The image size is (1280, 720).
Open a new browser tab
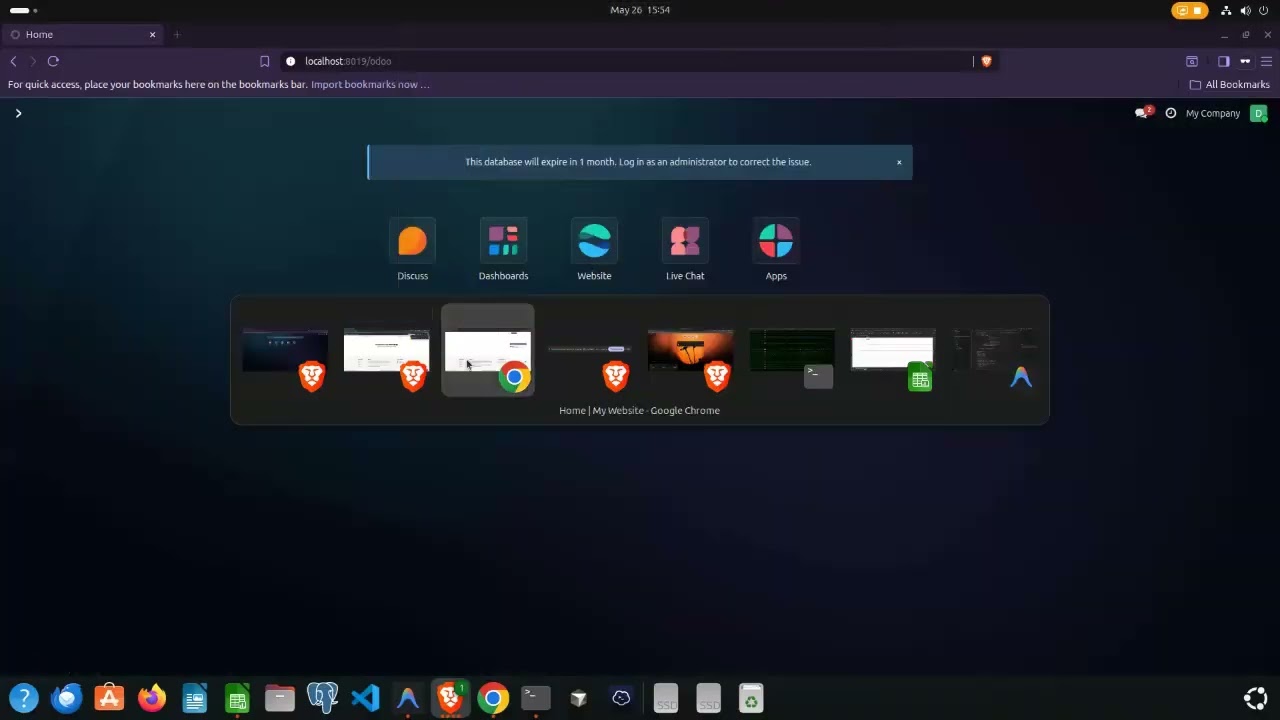point(177,35)
